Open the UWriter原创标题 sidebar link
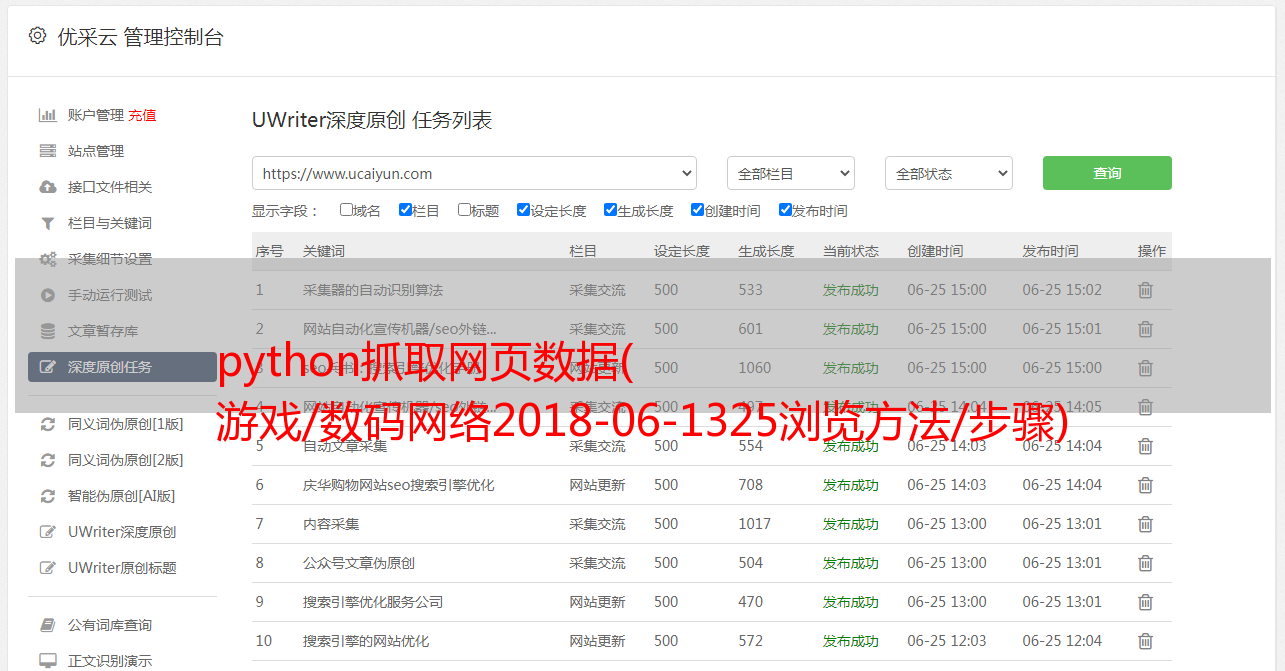The image size is (1285, 671). [x=122, y=568]
